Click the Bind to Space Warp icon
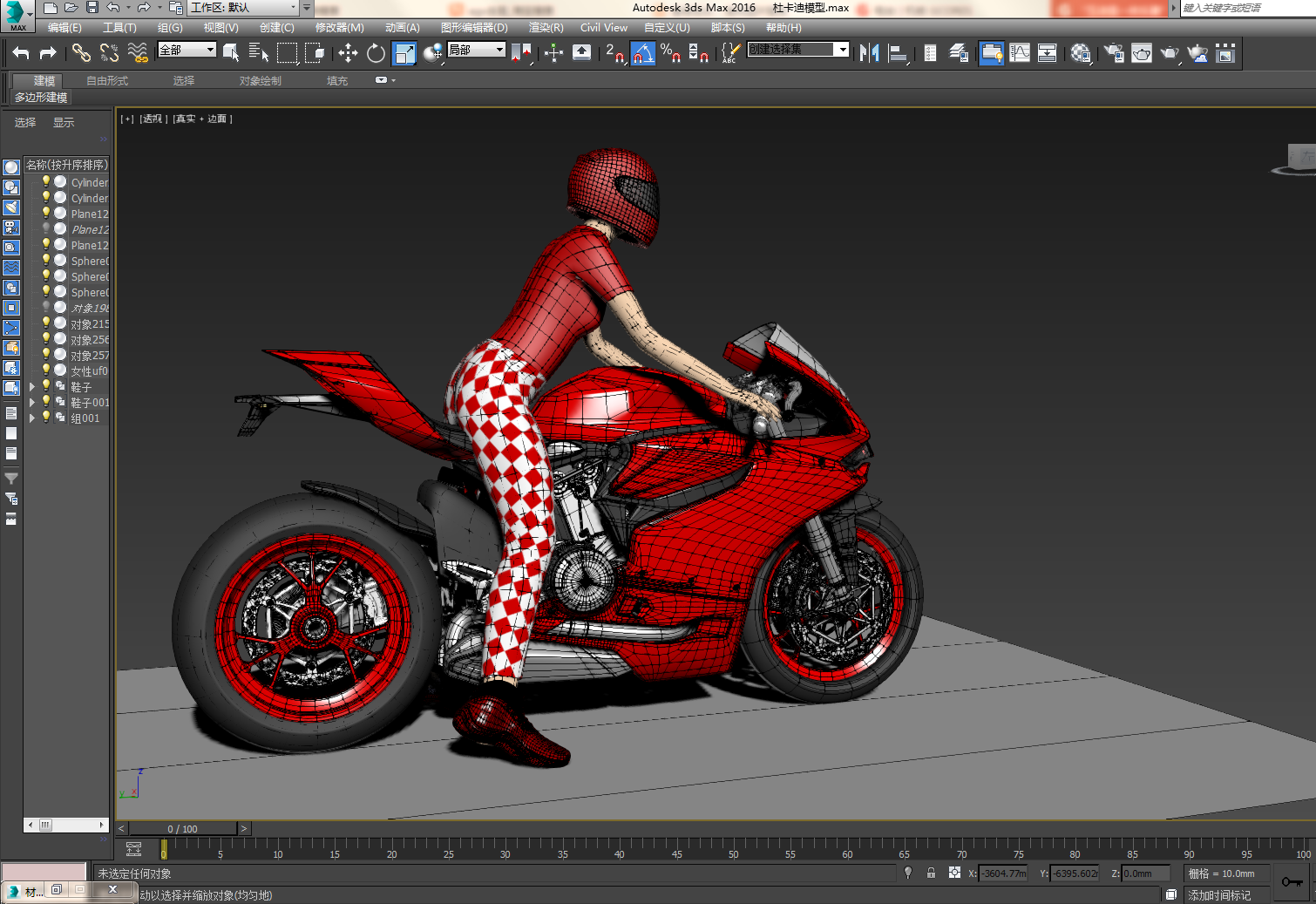1316x904 pixels. 137,53
